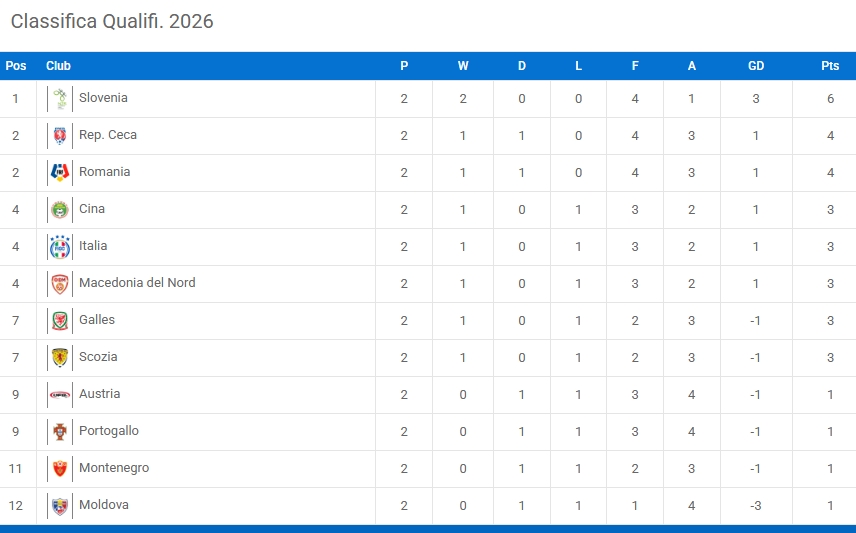This screenshot has width=856, height=533.
Task: Sort table by Pts column header
Action: click(830, 66)
